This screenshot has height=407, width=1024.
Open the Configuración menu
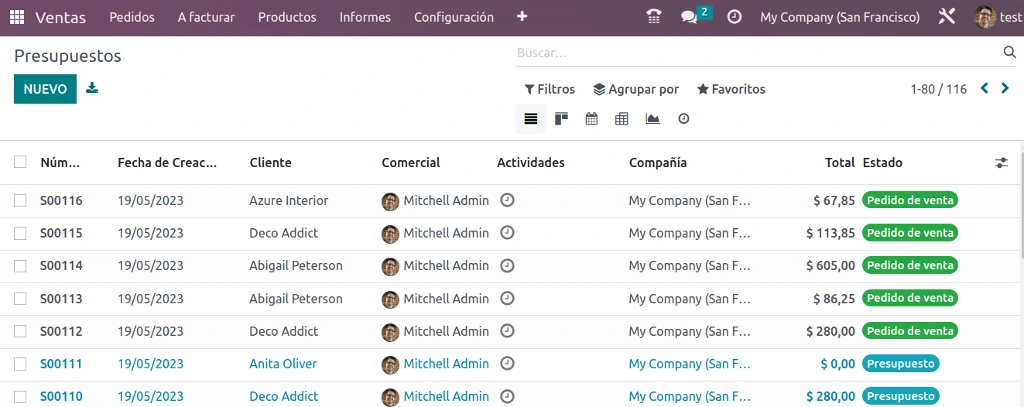(454, 17)
